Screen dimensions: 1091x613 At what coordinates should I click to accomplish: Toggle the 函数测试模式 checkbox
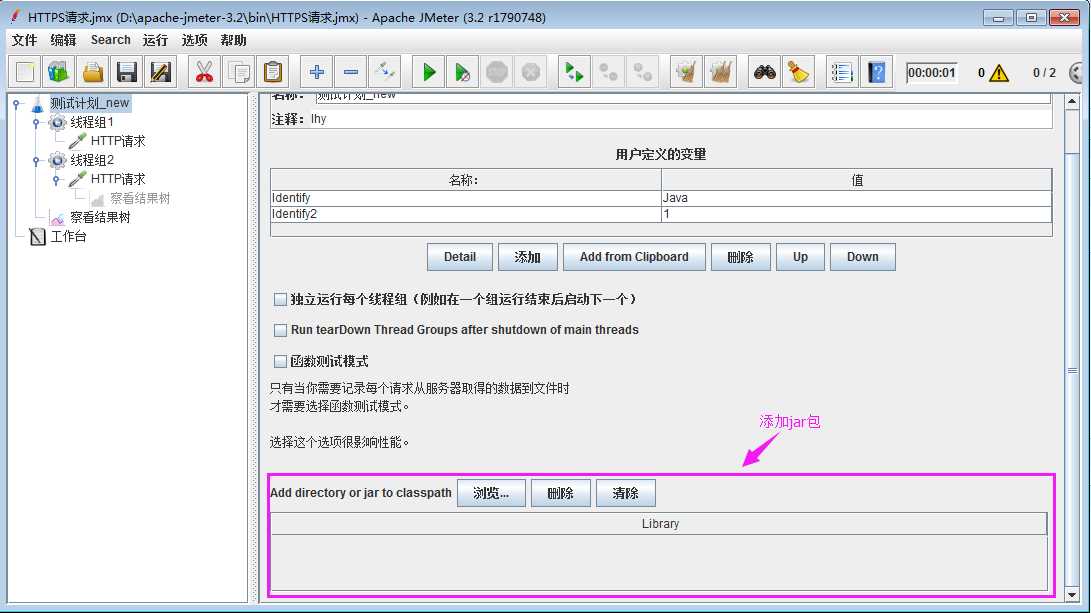coord(280,361)
